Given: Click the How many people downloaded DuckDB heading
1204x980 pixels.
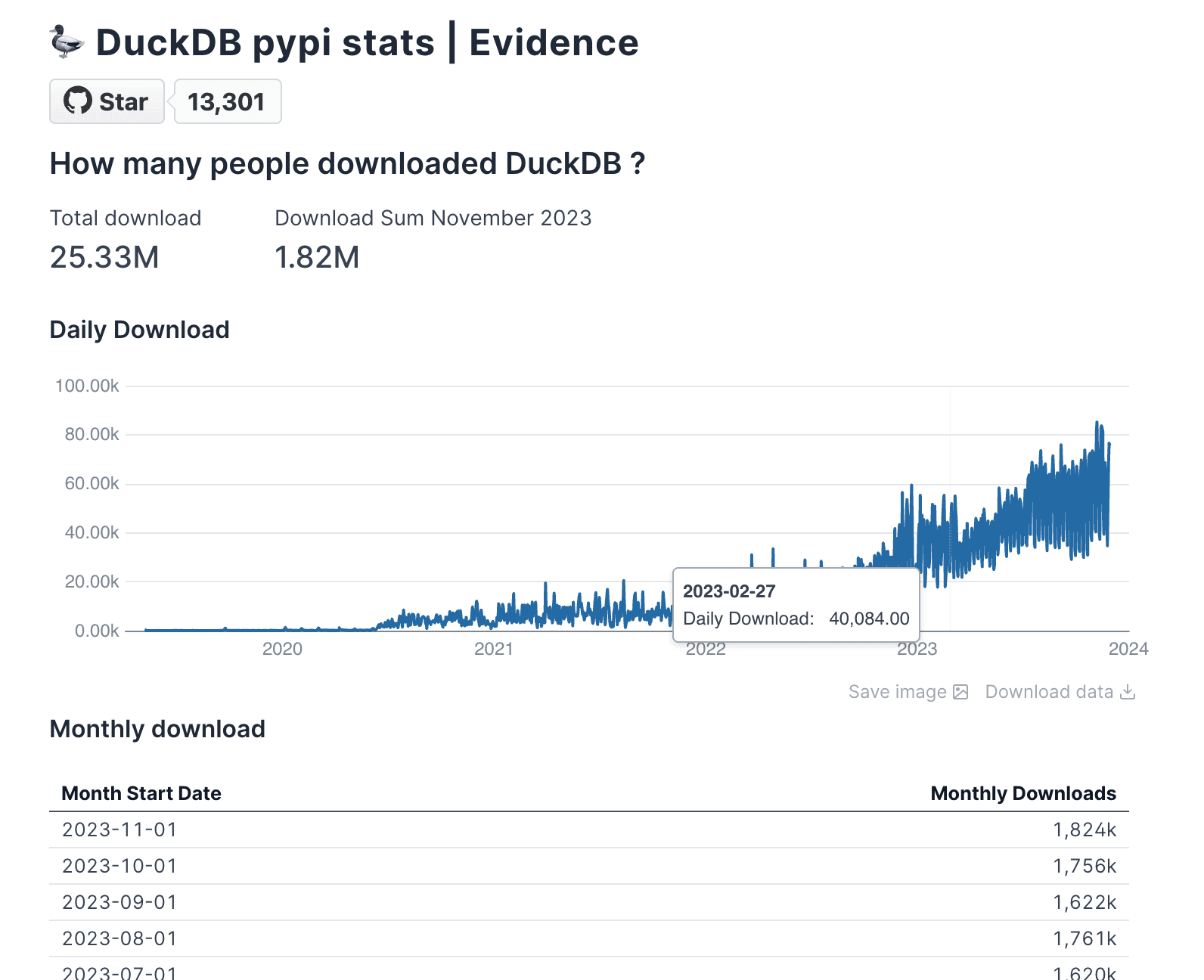Looking at the screenshot, I should 347,163.
